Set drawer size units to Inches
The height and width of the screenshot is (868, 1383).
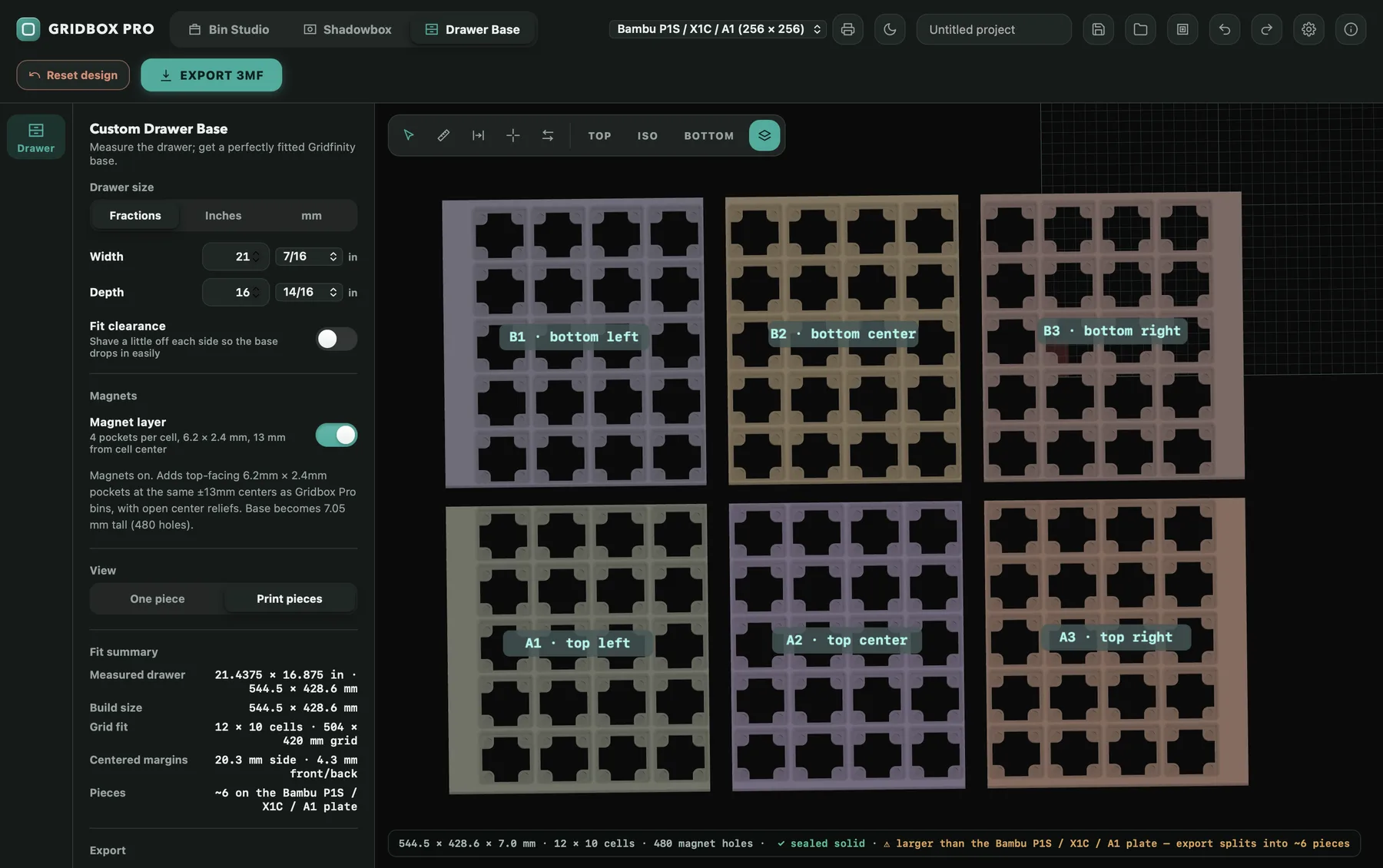(x=224, y=215)
